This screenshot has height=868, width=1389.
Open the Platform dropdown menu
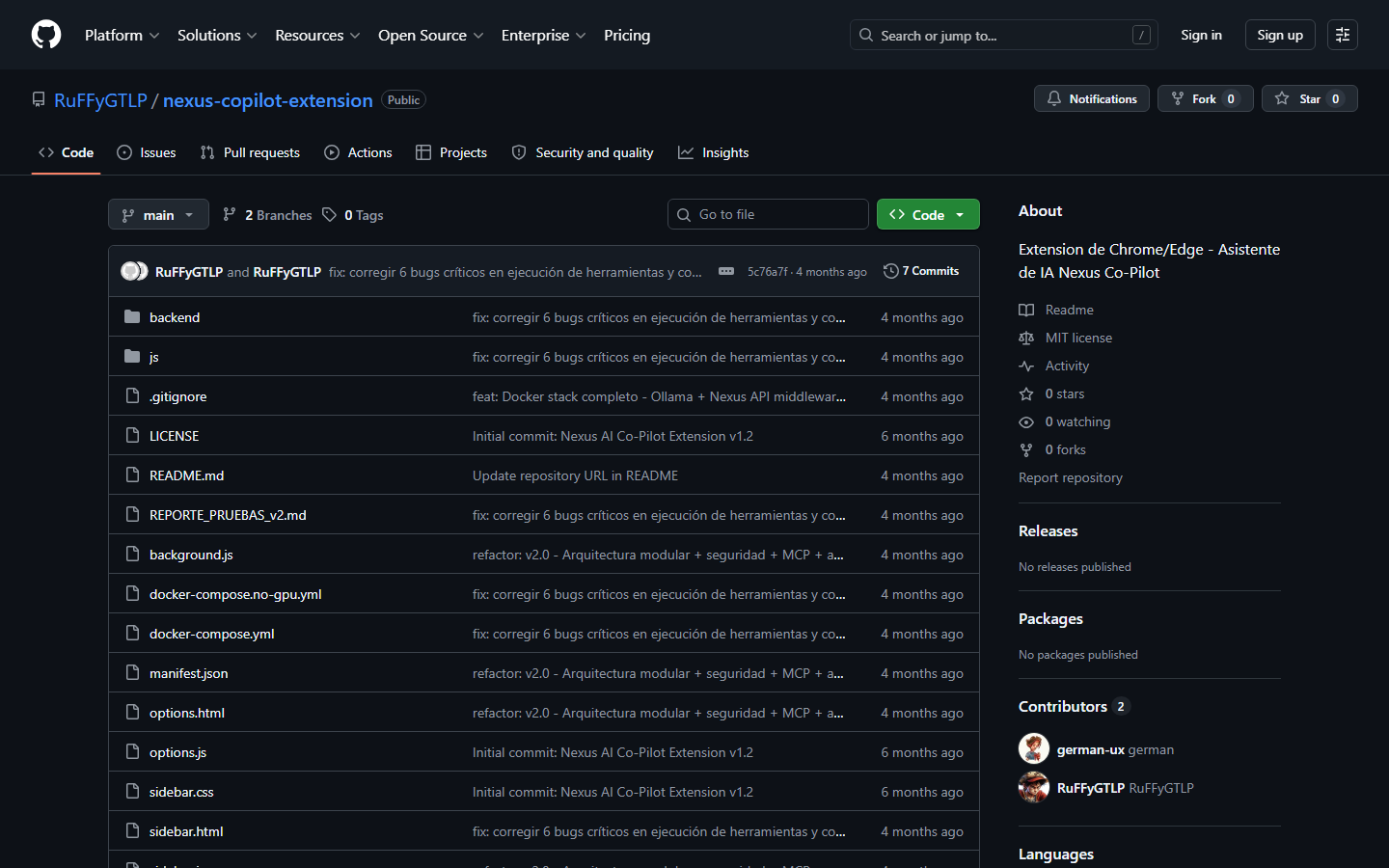pyautogui.click(x=122, y=35)
